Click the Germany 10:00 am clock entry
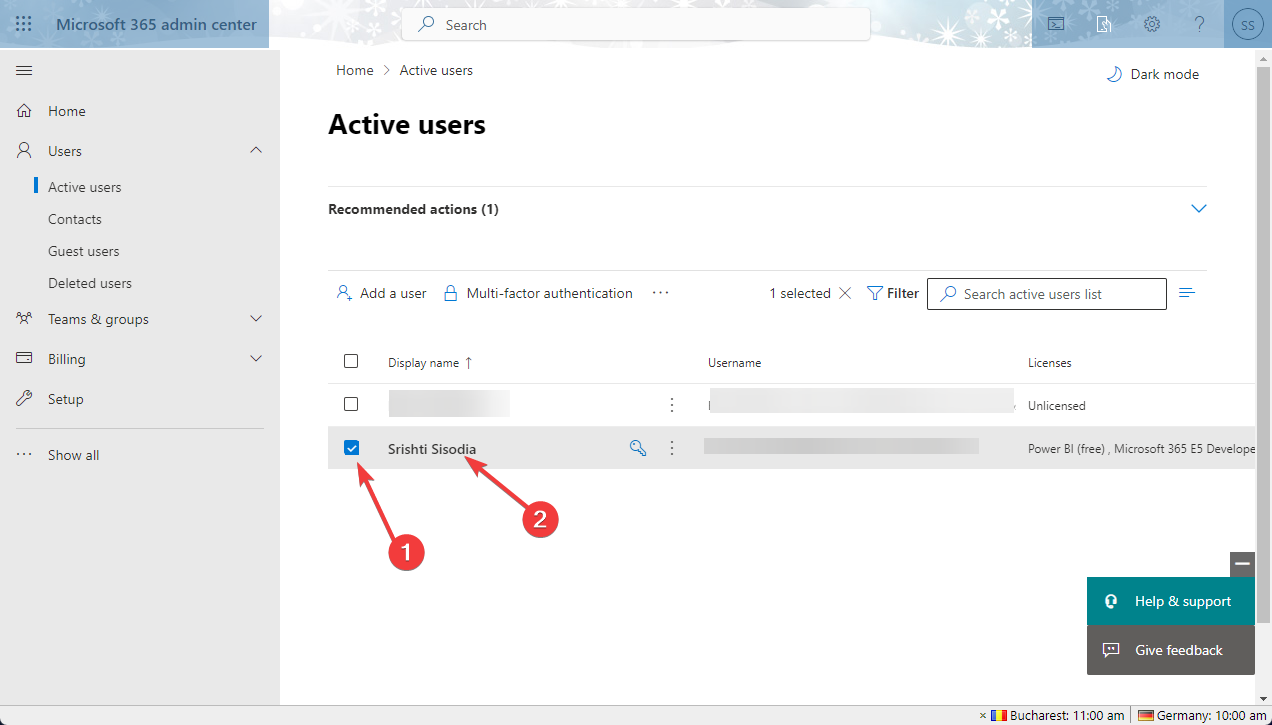This screenshot has height=725, width=1272. 1202,715
